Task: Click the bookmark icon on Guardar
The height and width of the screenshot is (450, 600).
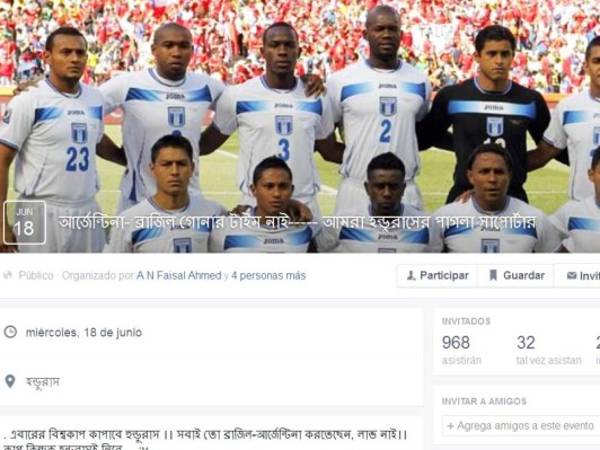Action: [x=493, y=275]
